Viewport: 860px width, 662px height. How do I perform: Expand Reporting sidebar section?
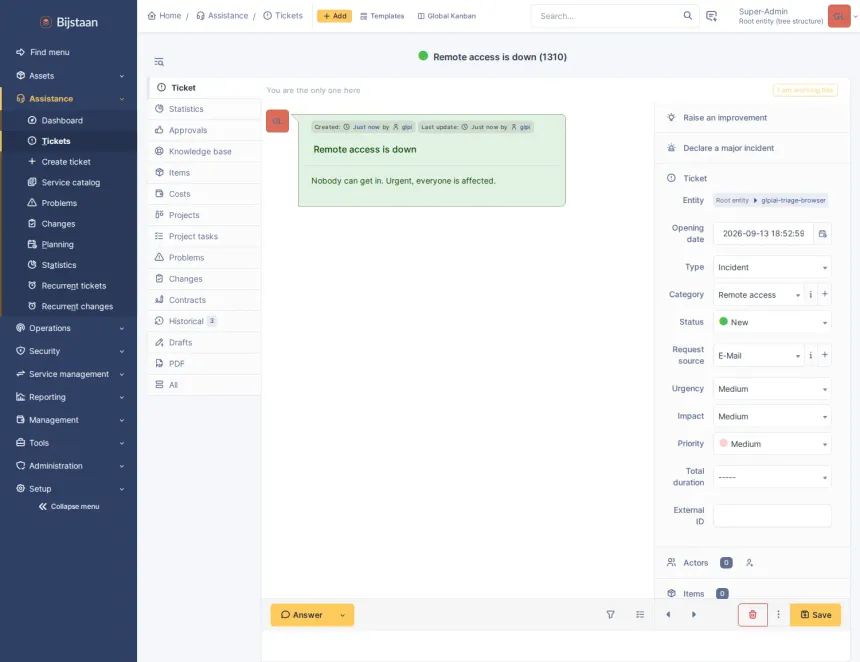click(69, 397)
